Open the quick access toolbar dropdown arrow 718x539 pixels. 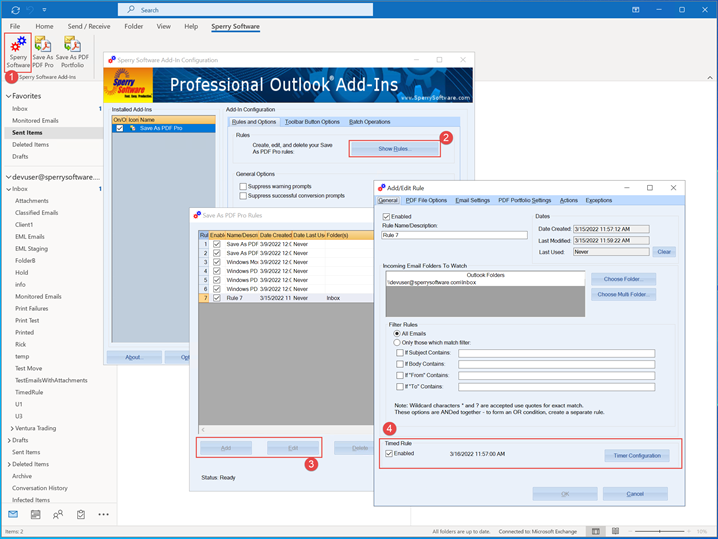[44, 10]
